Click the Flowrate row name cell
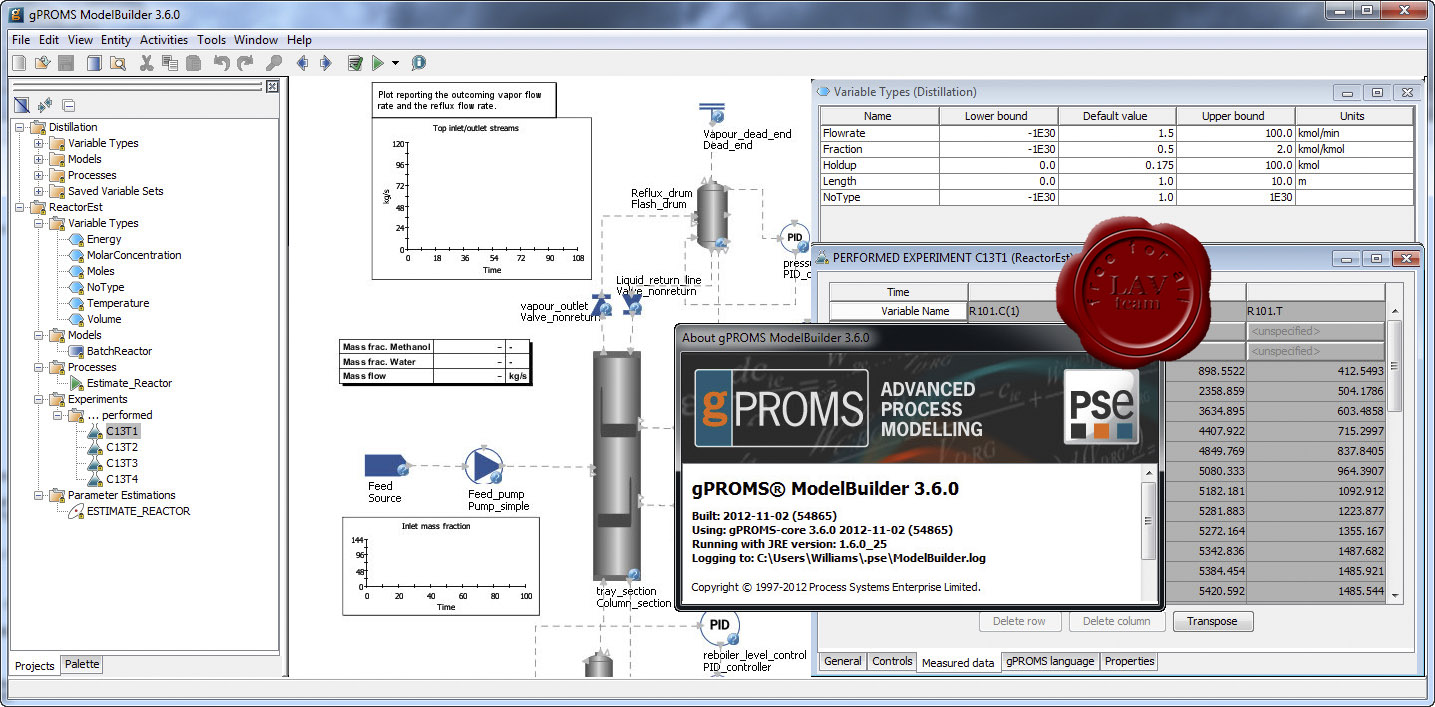The width and height of the screenshot is (1435, 707). click(878, 133)
